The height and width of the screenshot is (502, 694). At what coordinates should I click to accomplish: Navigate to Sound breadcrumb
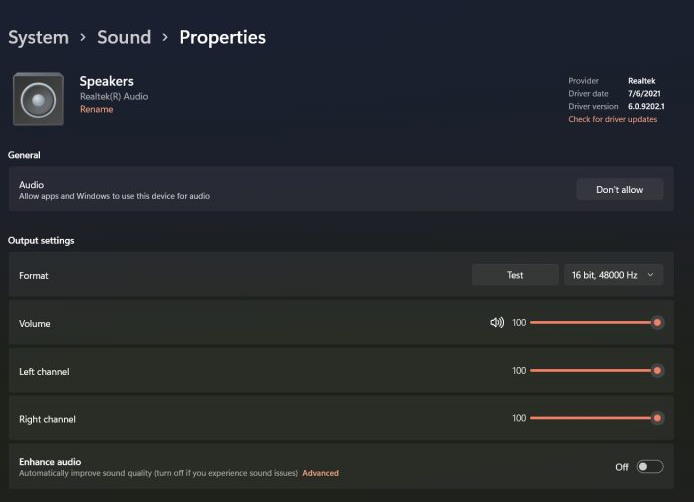point(124,37)
